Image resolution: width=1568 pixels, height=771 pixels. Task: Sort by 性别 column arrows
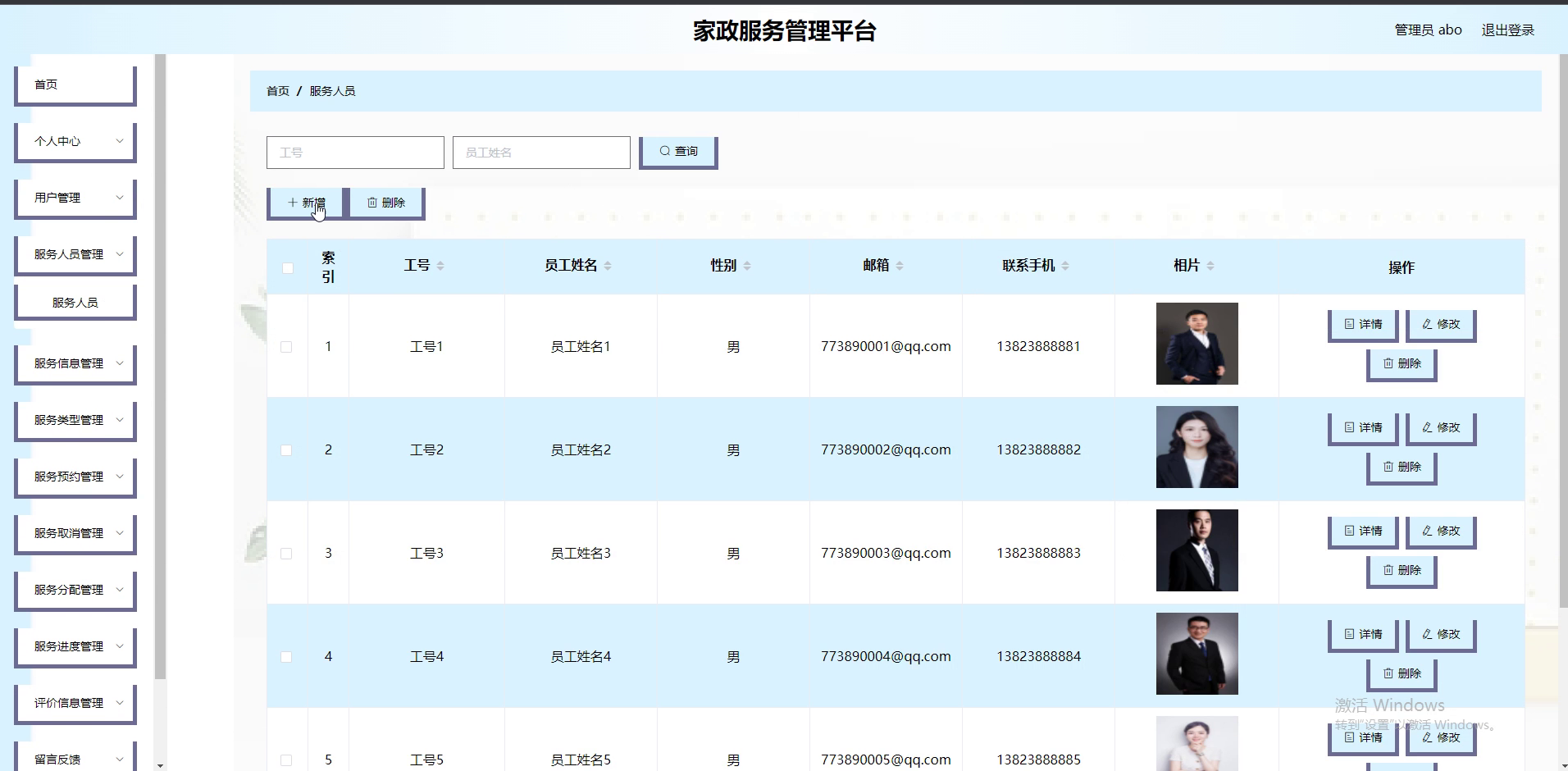[x=747, y=266]
